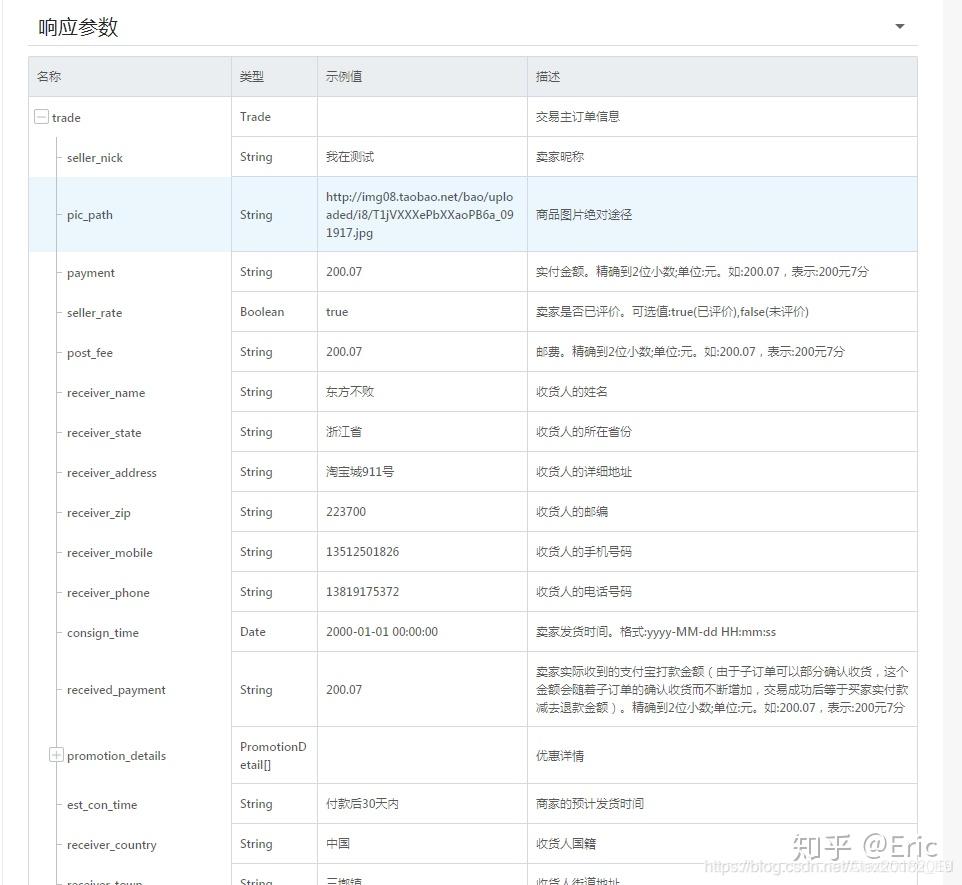Click the 响应参数 section heading
This screenshot has height=885, width=962.
coord(78,27)
